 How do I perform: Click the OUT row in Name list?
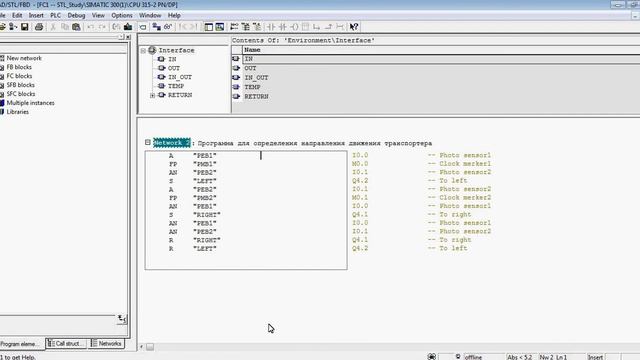coord(441,68)
